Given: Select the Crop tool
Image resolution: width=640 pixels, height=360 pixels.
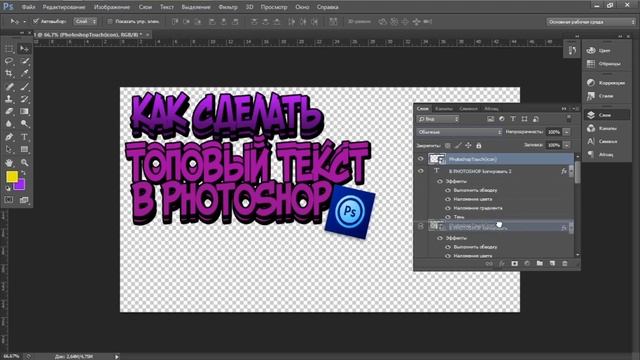Looking at the screenshot, I should click(x=9, y=73).
